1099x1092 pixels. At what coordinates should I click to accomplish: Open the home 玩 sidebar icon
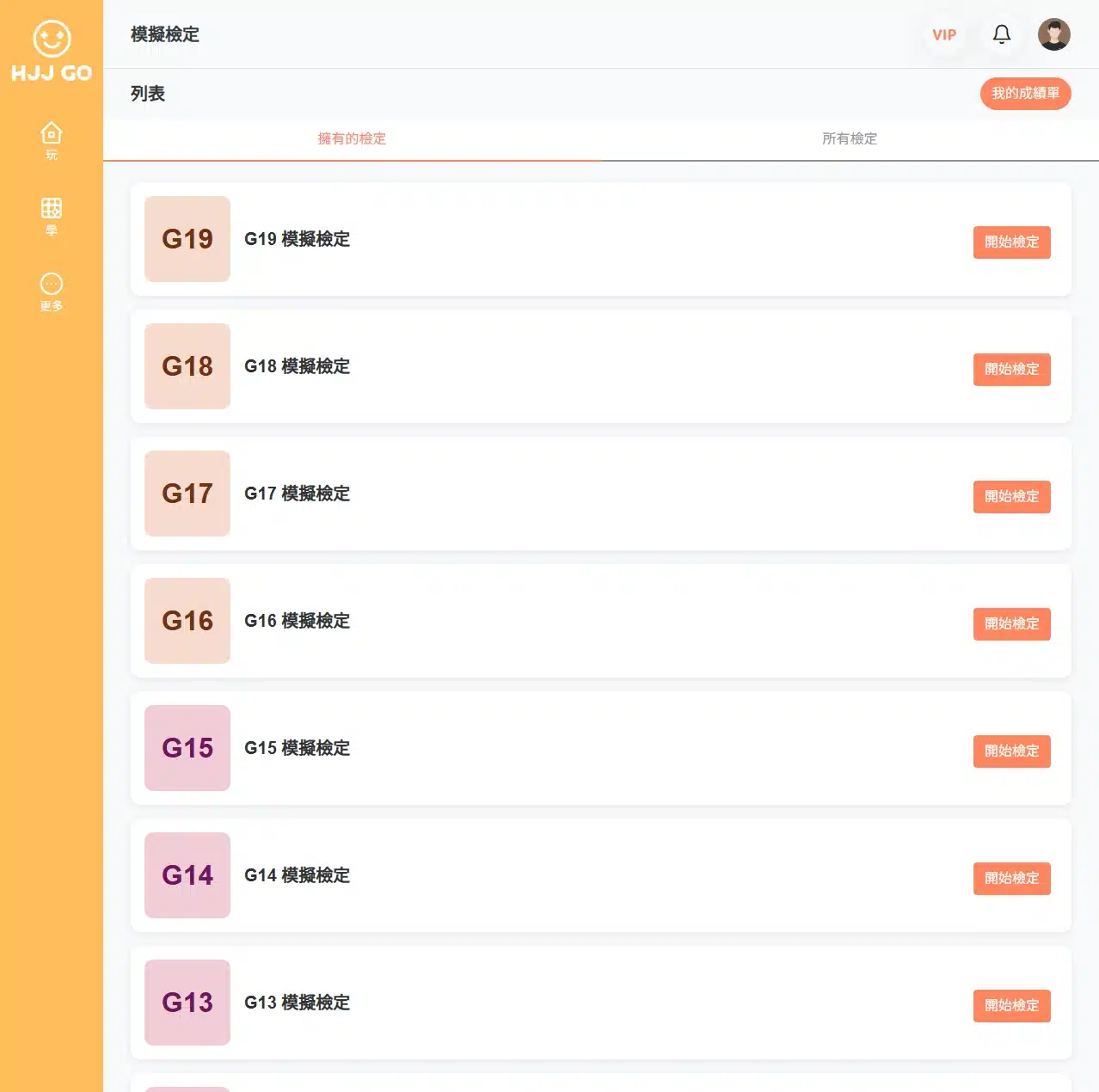(x=52, y=141)
